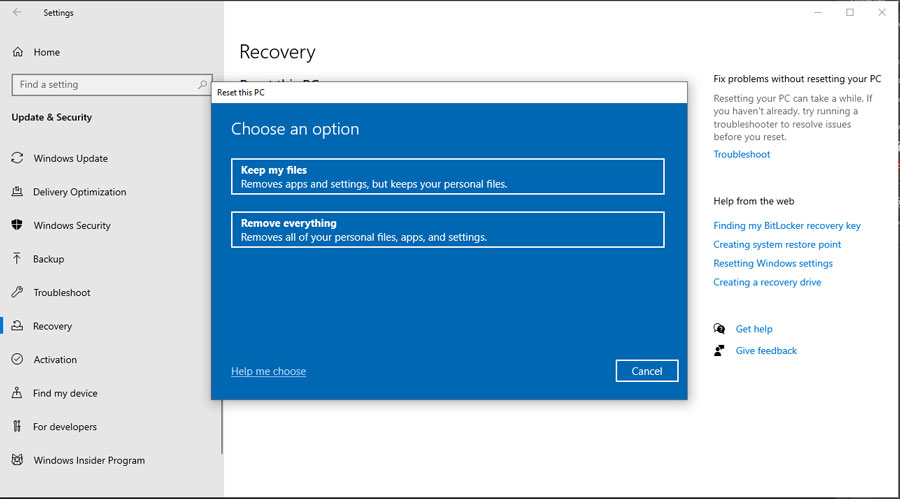Click the For developers icon
900x499 pixels.
(x=17, y=426)
